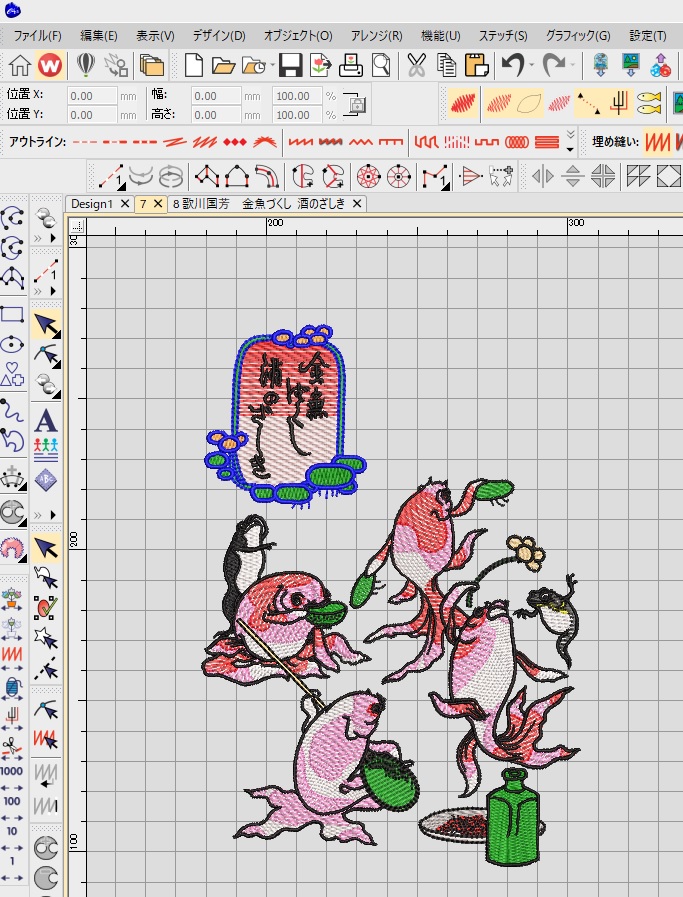Open print preview magnifier icon
The width and height of the screenshot is (683, 897).
click(x=381, y=65)
